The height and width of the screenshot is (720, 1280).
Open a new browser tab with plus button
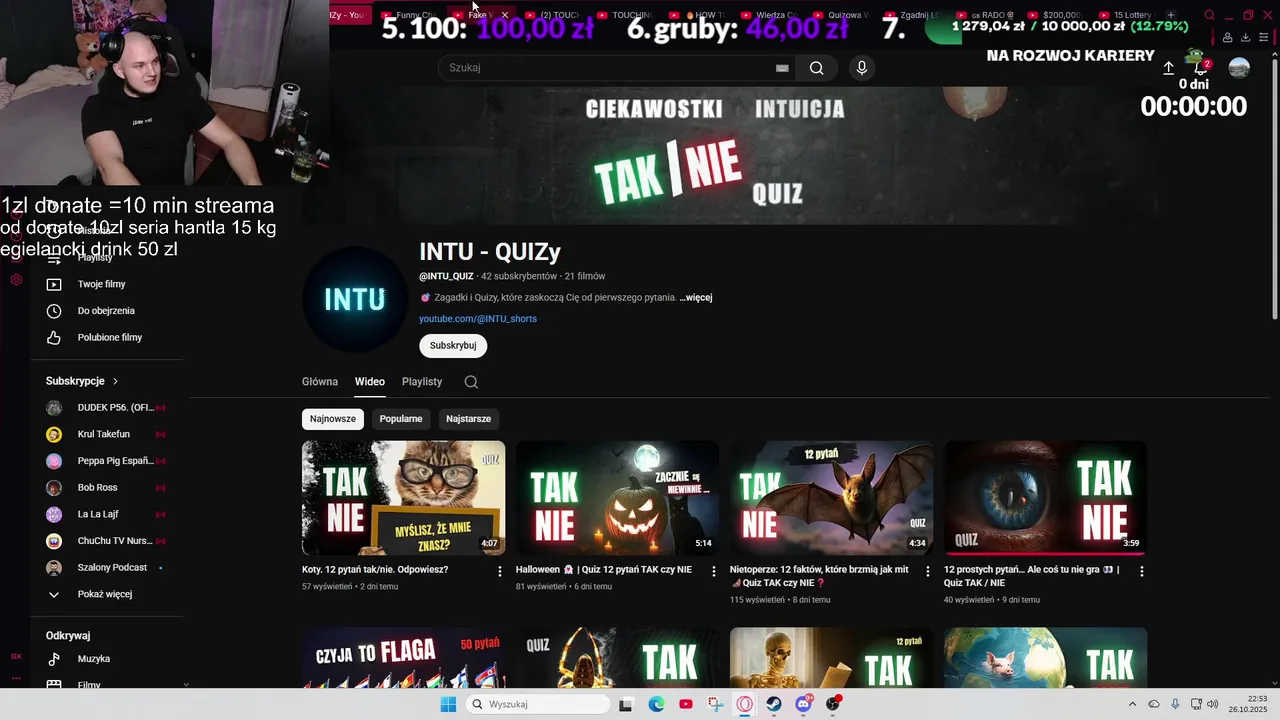click(1171, 15)
